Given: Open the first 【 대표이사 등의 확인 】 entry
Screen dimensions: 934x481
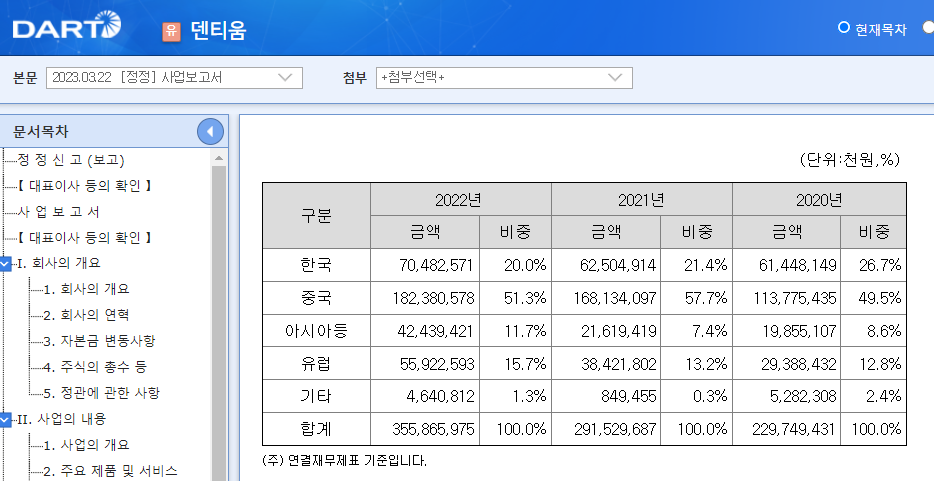Looking at the screenshot, I should point(83,186).
